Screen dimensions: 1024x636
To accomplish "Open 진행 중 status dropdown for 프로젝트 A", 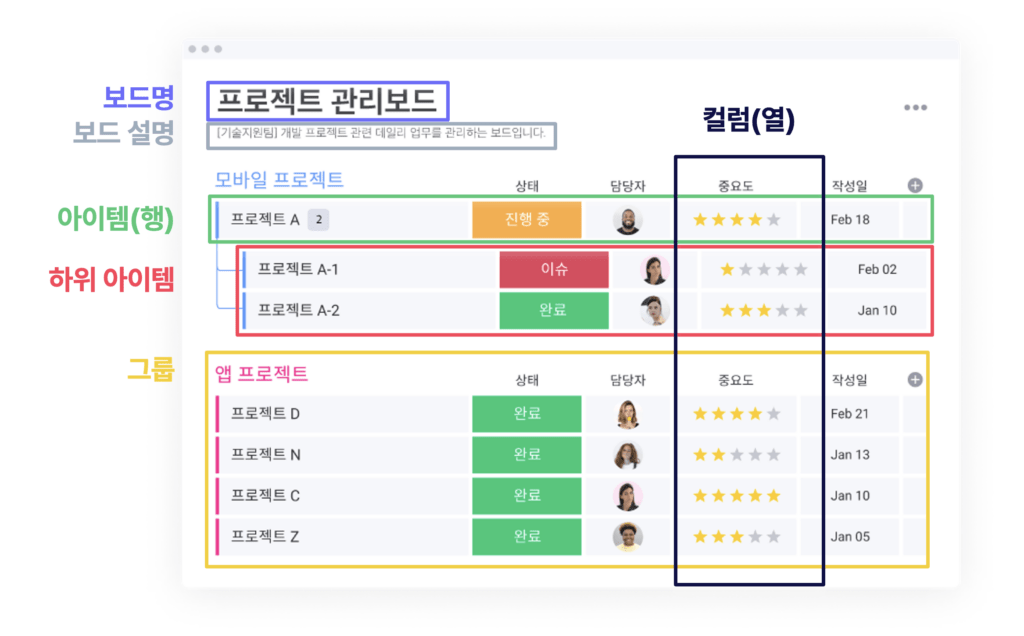I will tap(526, 220).
